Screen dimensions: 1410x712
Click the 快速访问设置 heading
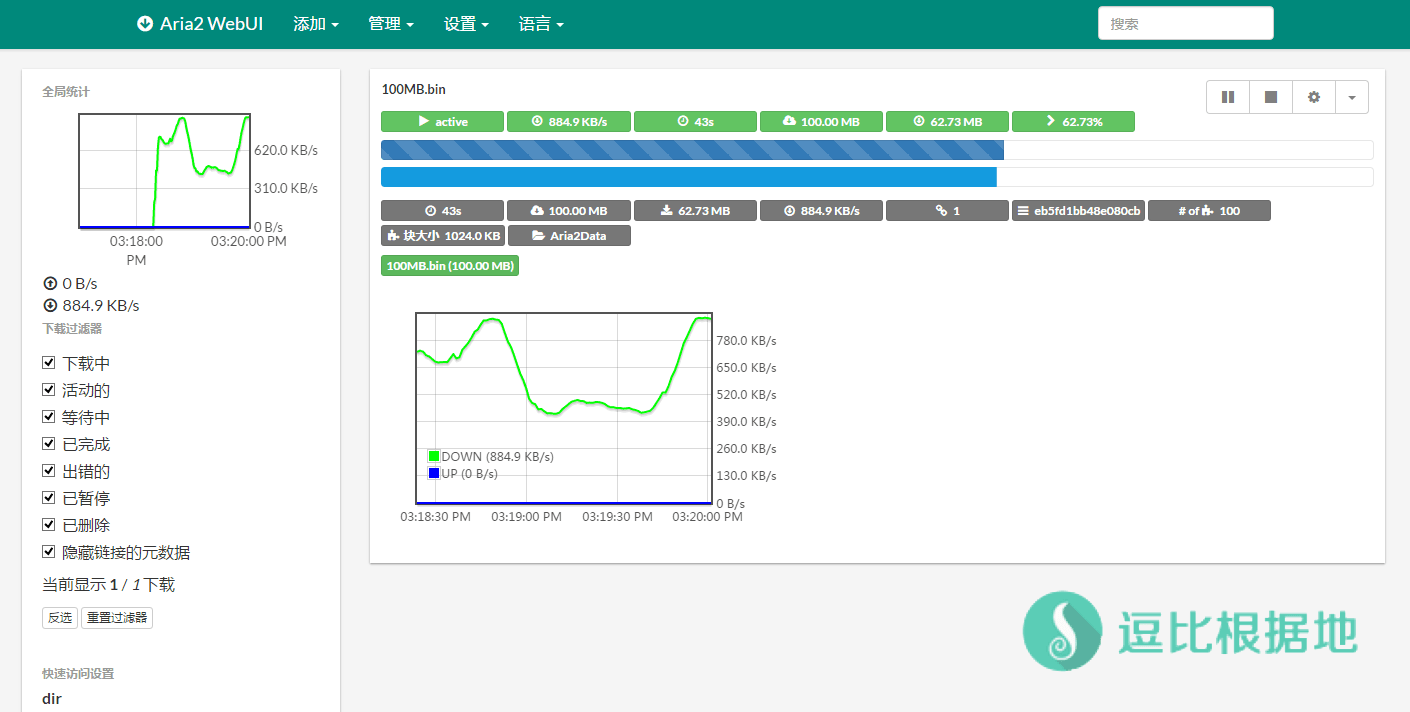[x=78, y=674]
